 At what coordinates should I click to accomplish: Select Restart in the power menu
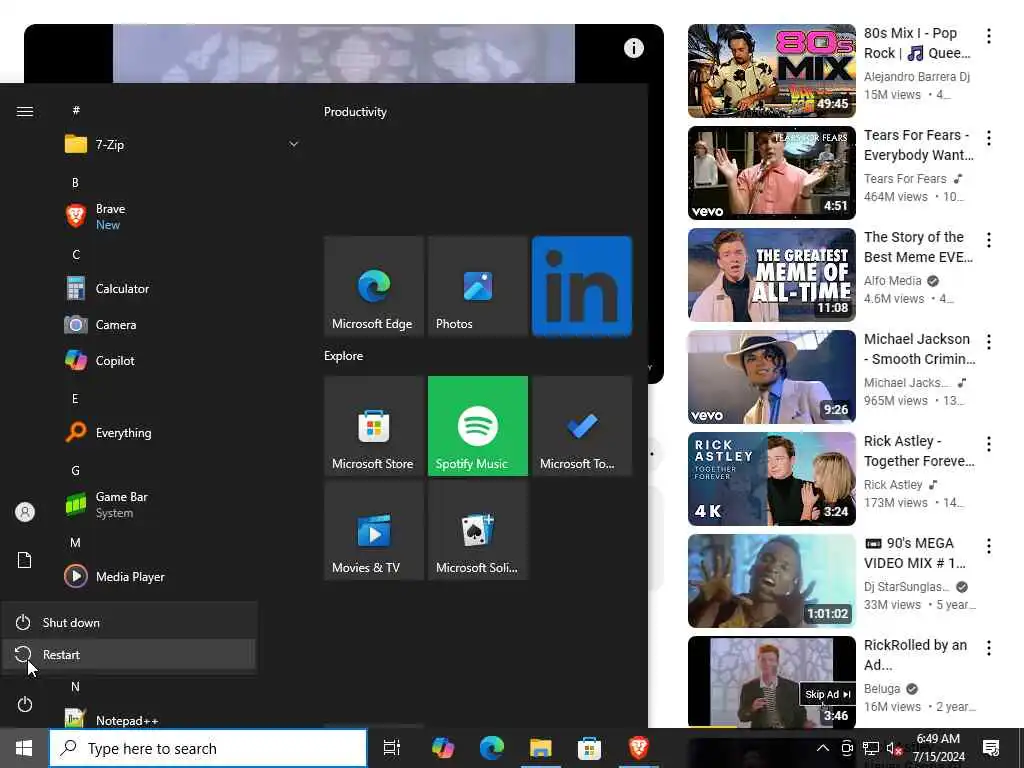point(129,654)
